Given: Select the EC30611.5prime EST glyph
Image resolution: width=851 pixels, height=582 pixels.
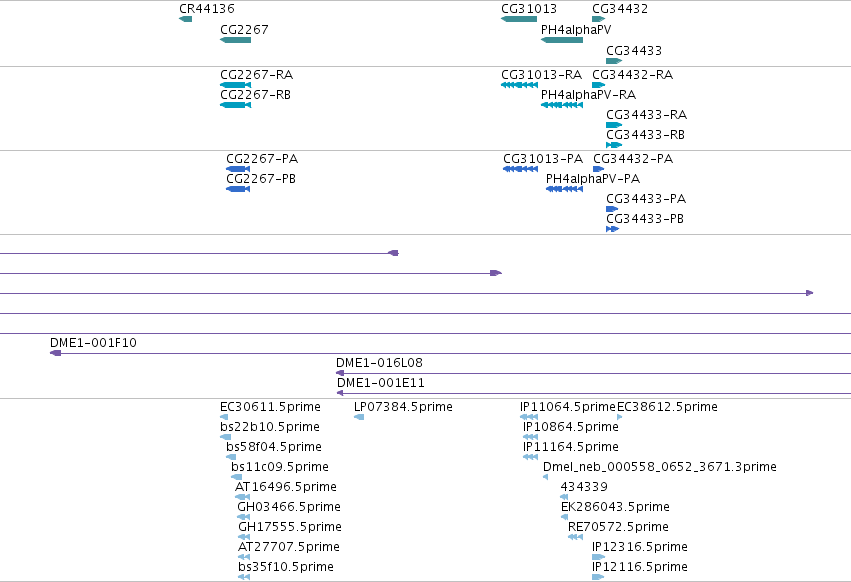Looking at the screenshot, I should [x=224, y=417].
